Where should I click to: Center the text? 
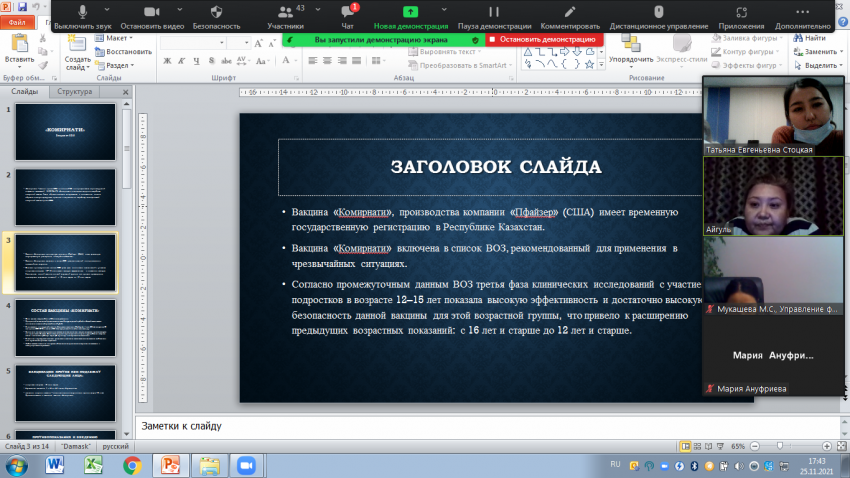pos(327,61)
